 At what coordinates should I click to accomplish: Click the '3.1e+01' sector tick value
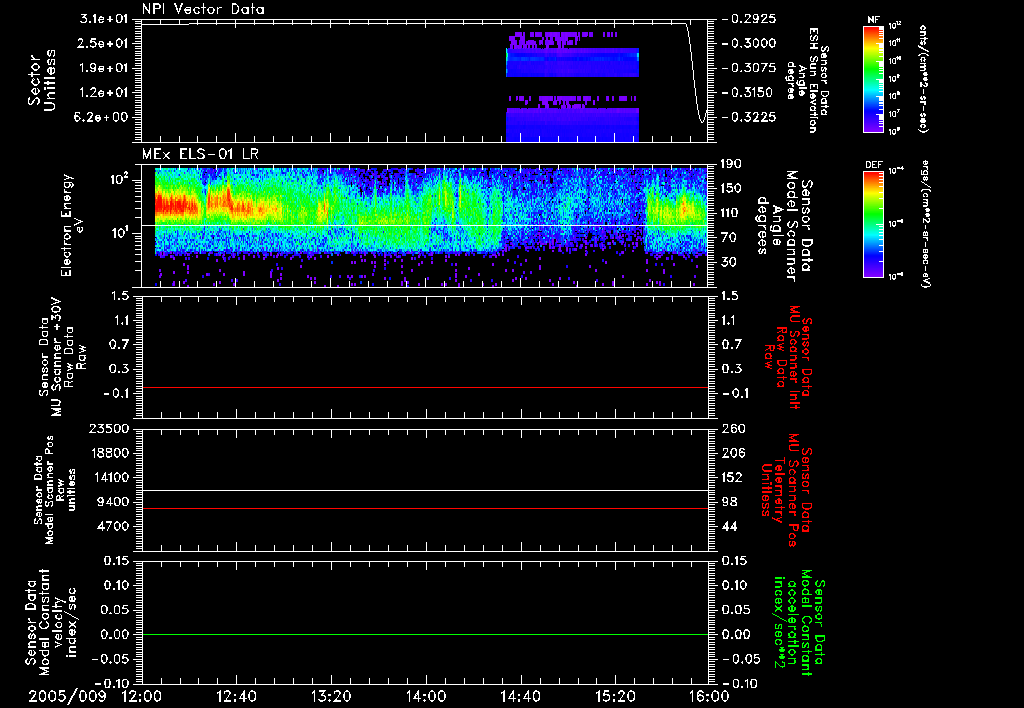tap(104, 19)
